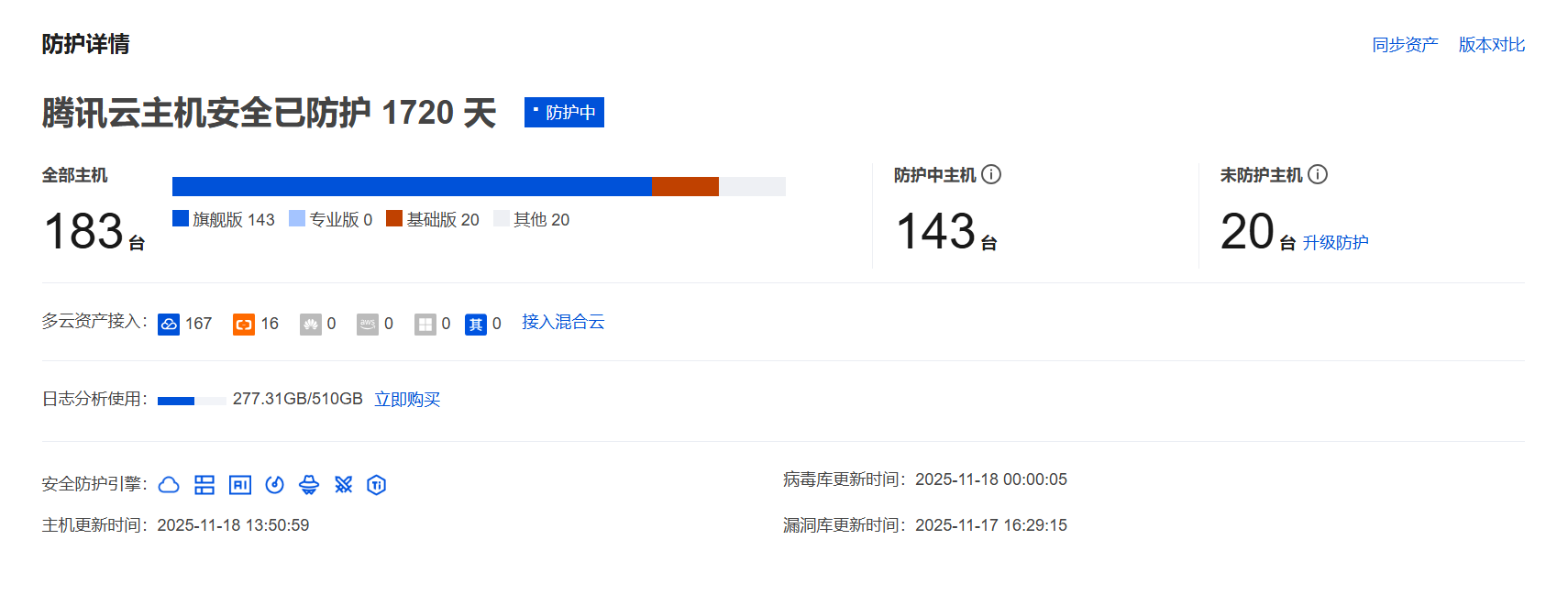Click 升级防护 link
This screenshot has width=1568, height=606.
point(1335,243)
